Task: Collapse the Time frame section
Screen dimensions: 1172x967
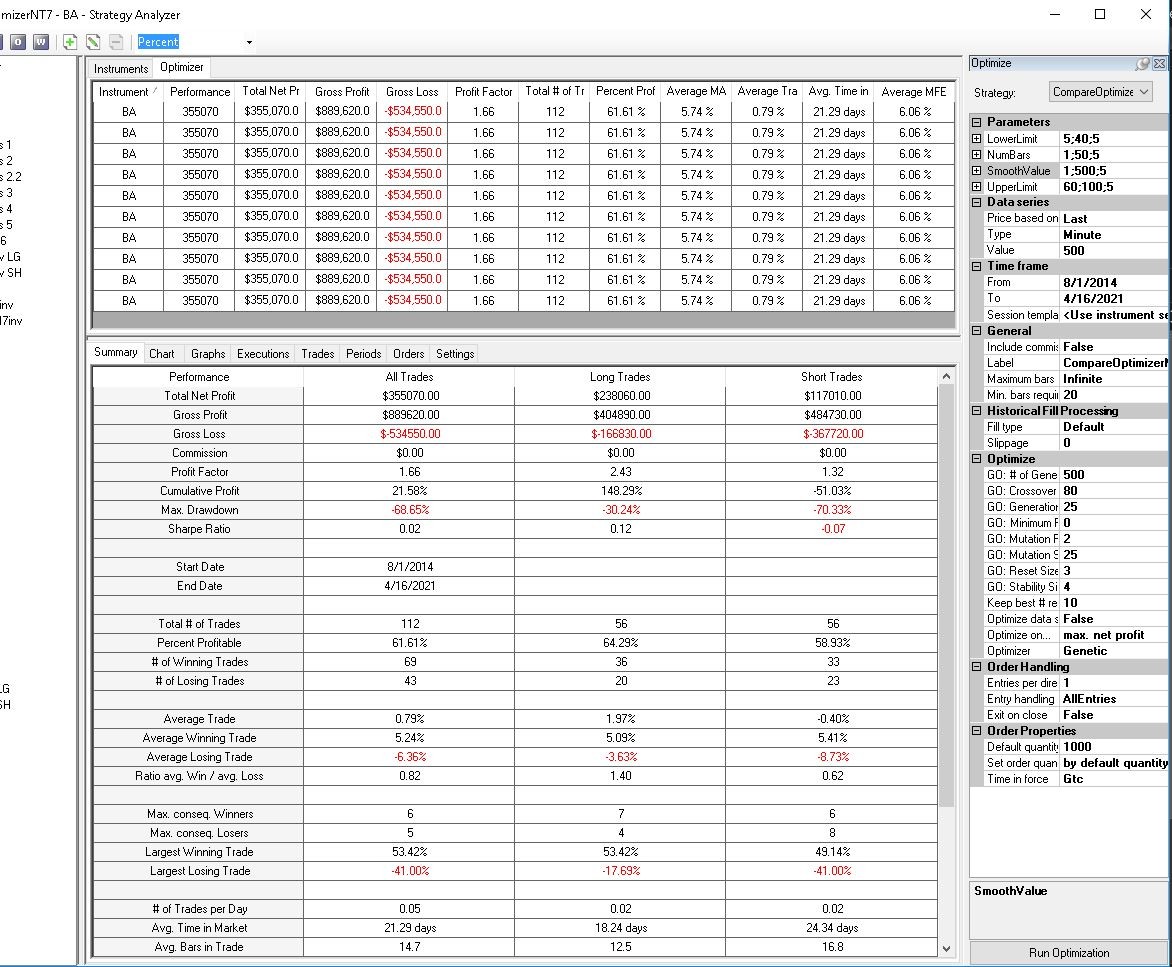Action: point(976,266)
